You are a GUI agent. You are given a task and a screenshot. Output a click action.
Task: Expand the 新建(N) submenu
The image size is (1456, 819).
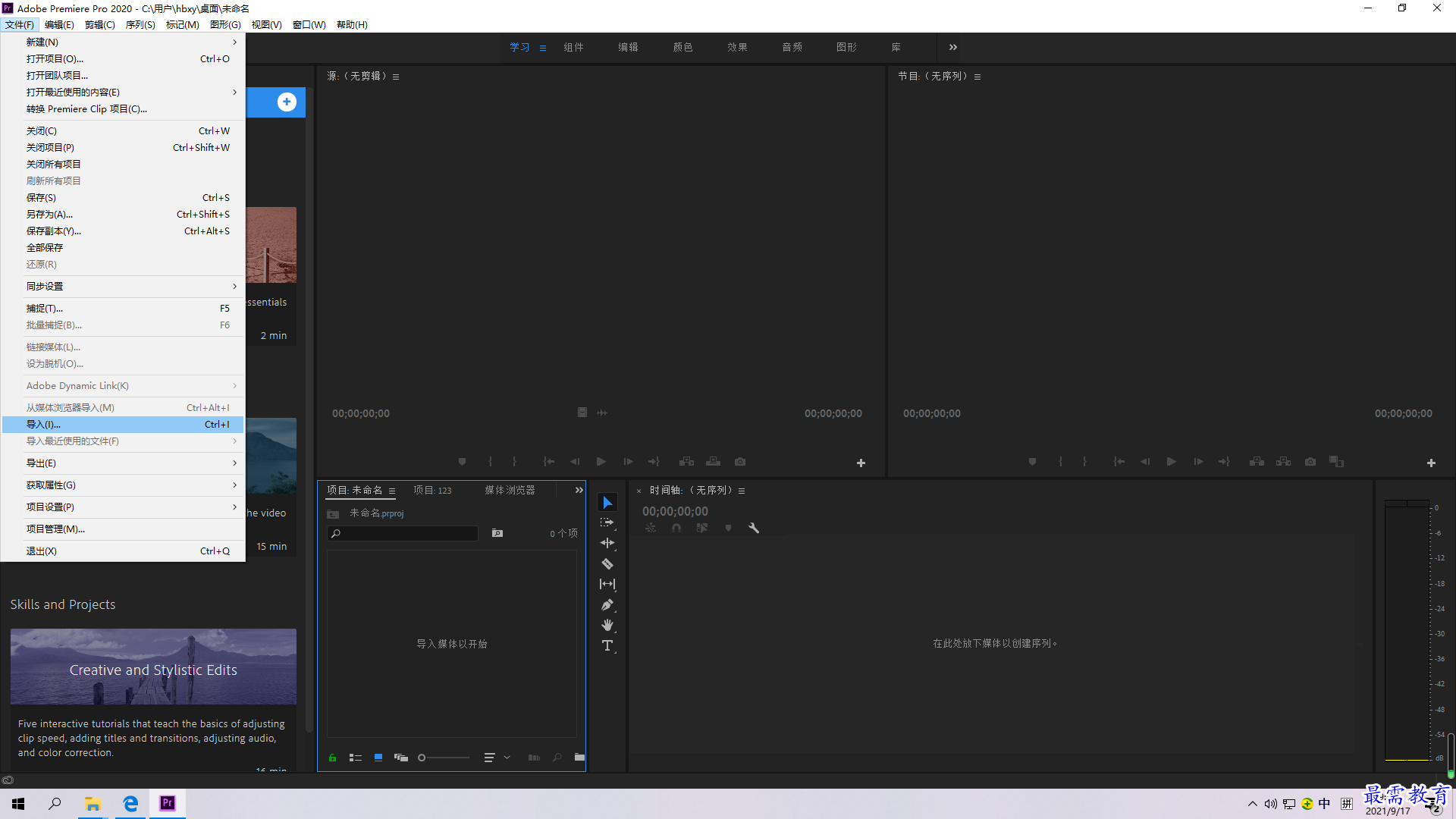123,42
